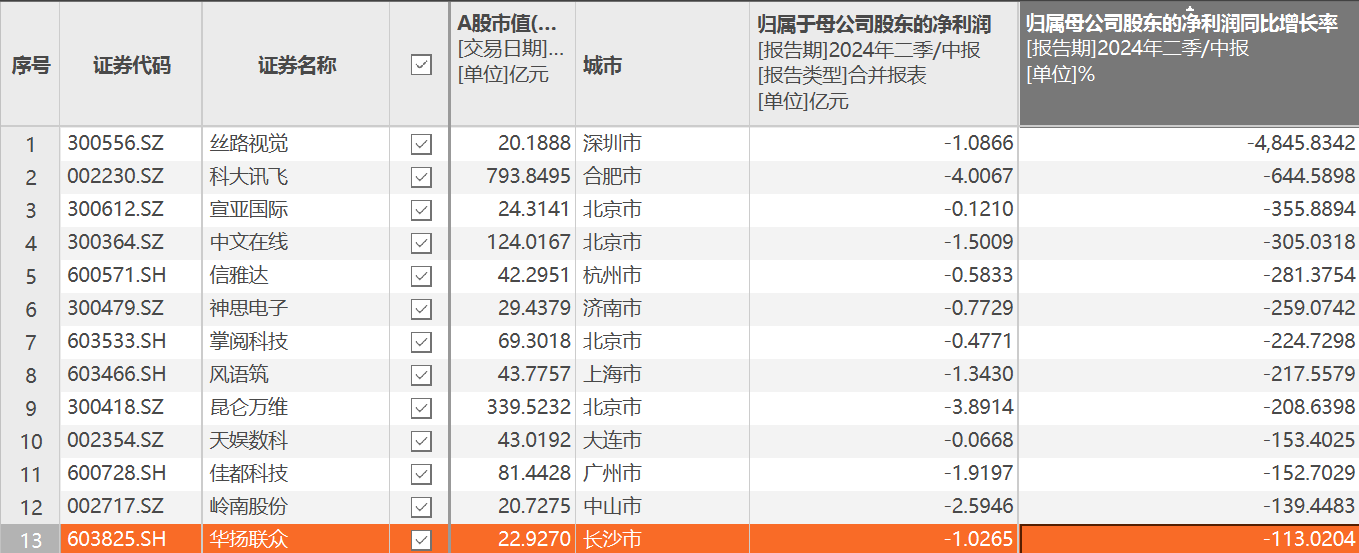Toggle the checkbox in 天娱数科 row
This screenshot has height=553, width=1359.
(421, 441)
